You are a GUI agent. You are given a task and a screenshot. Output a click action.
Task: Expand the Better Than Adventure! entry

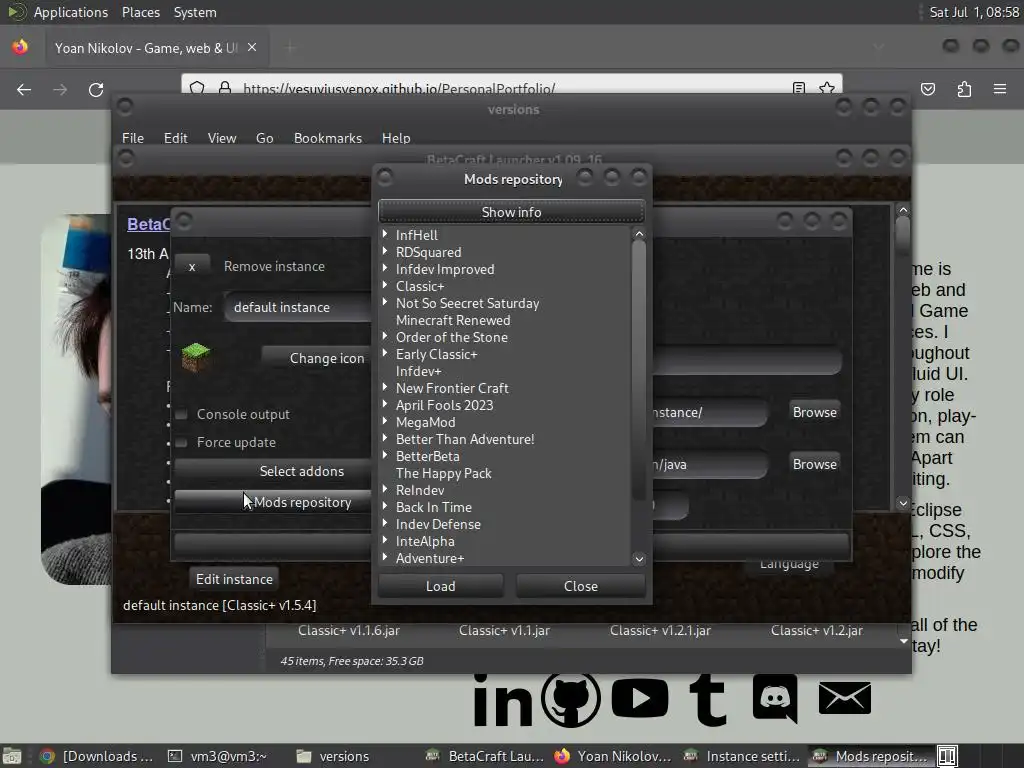(x=385, y=438)
